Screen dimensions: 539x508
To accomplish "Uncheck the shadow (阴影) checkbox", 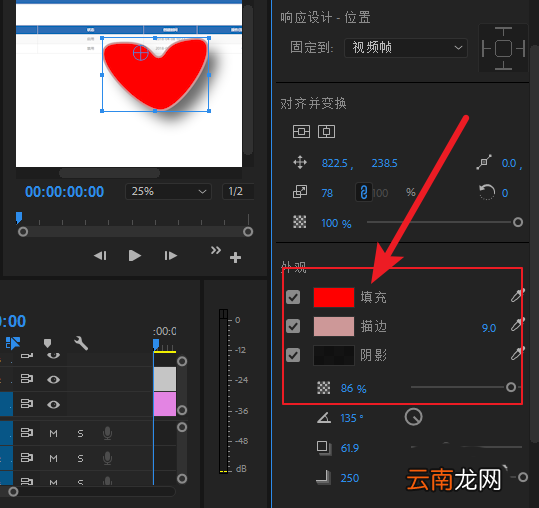I will (x=293, y=355).
